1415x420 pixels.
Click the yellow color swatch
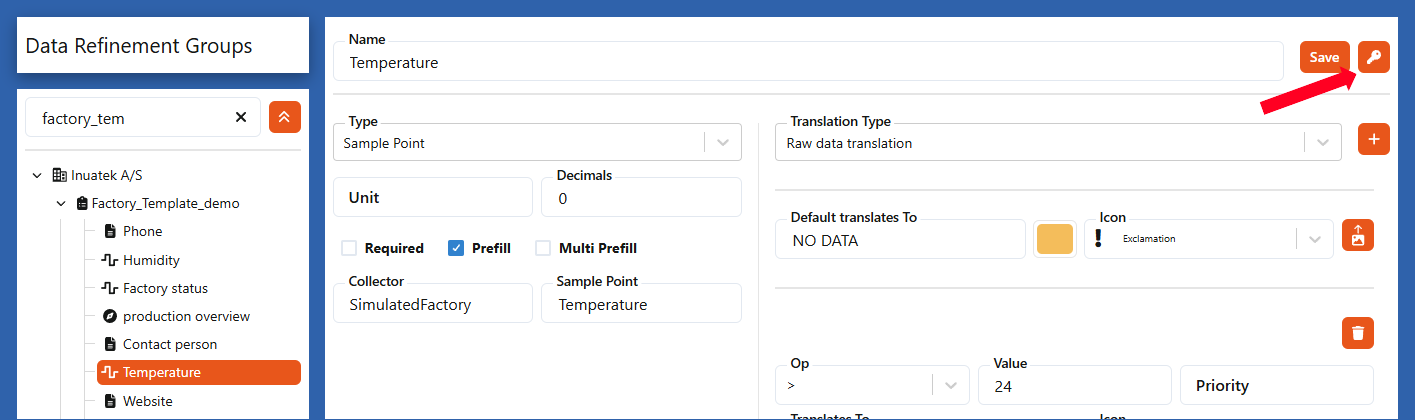click(1055, 239)
